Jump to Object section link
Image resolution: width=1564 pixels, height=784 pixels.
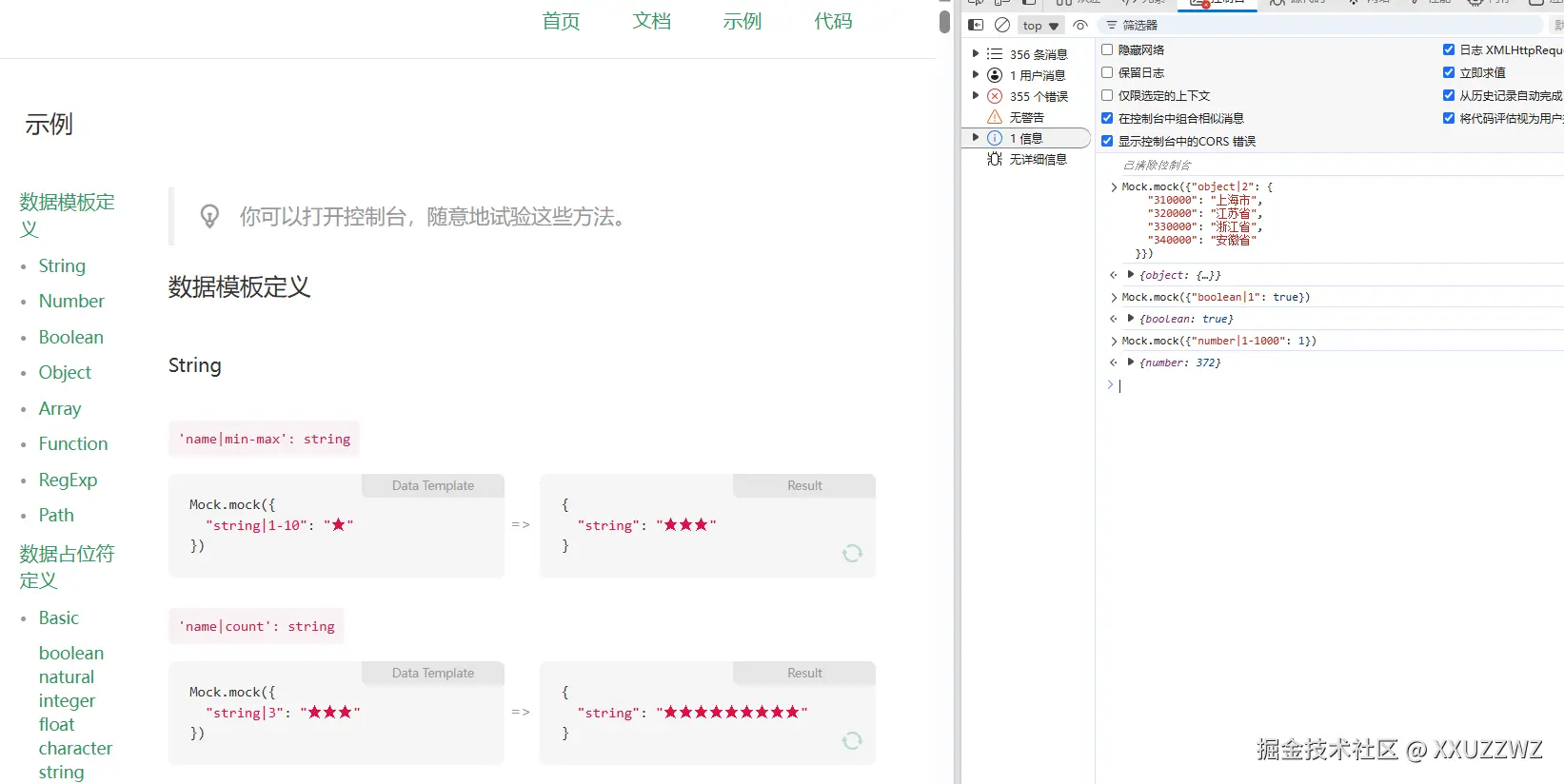pyautogui.click(x=65, y=372)
